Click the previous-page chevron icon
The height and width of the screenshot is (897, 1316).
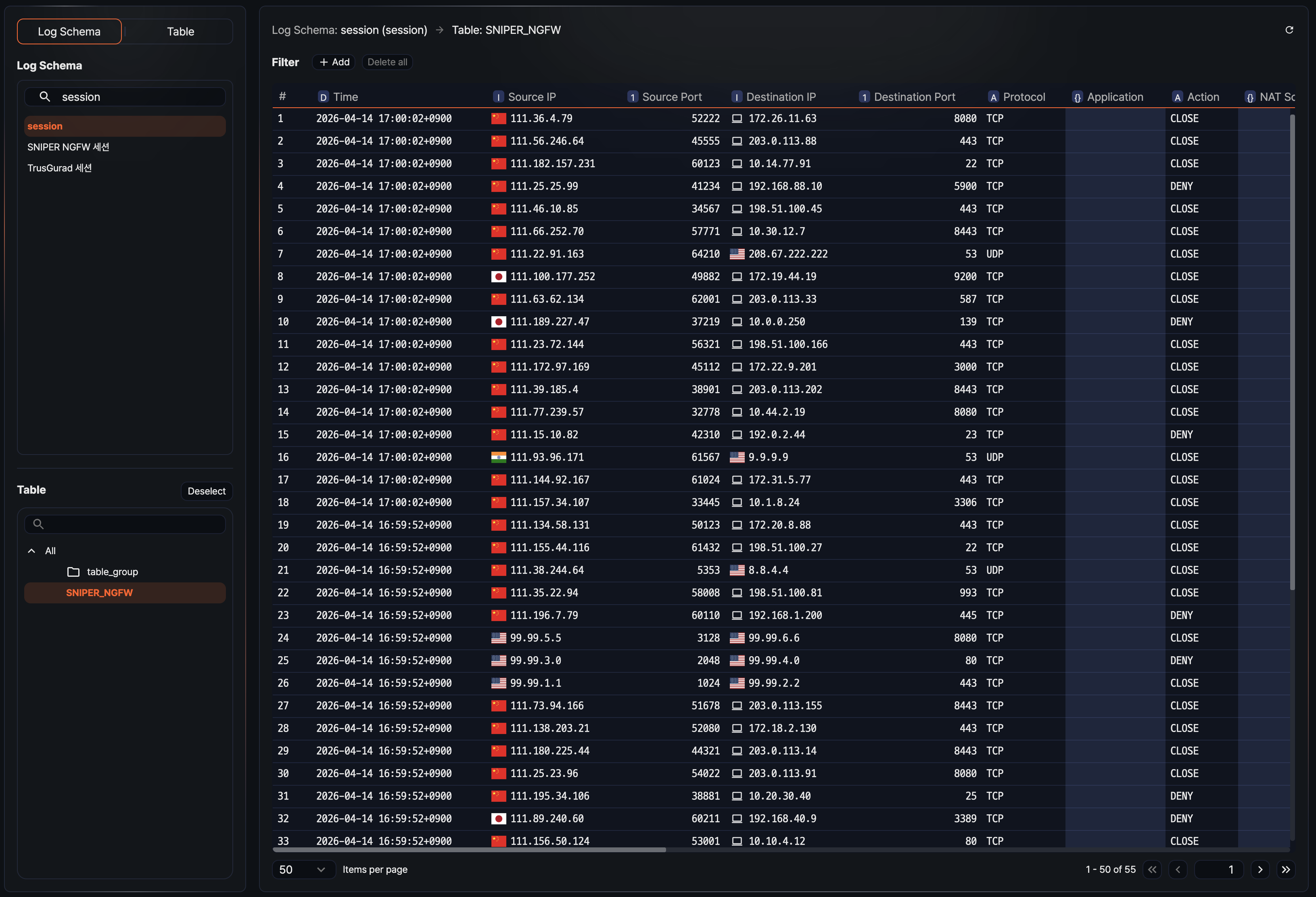(1178, 869)
